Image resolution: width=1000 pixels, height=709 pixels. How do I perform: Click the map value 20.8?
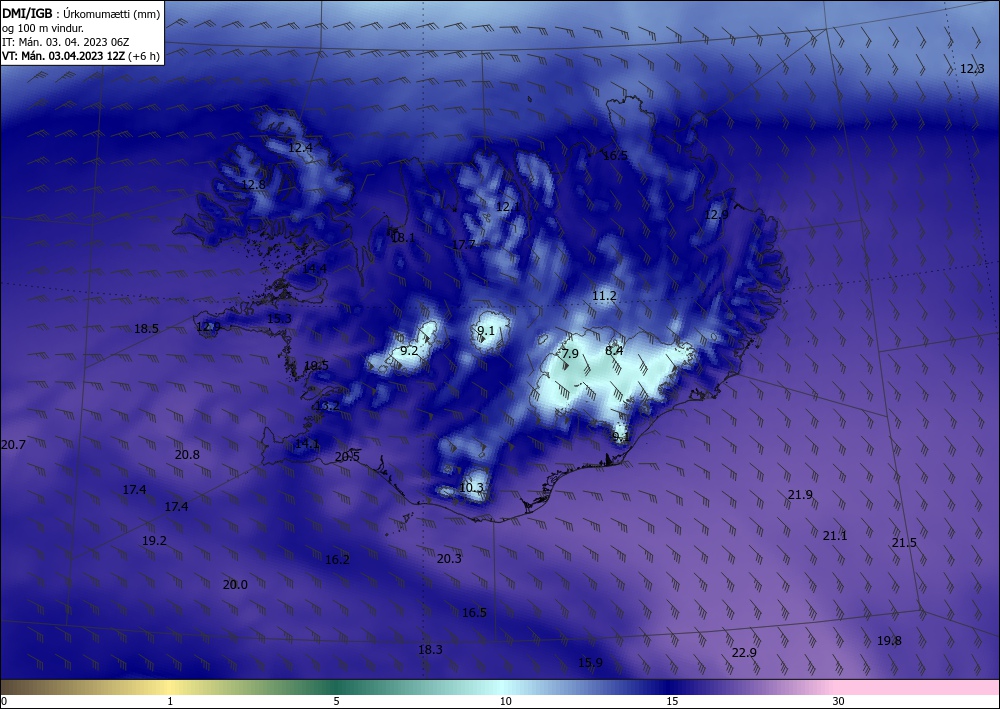[187, 455]
